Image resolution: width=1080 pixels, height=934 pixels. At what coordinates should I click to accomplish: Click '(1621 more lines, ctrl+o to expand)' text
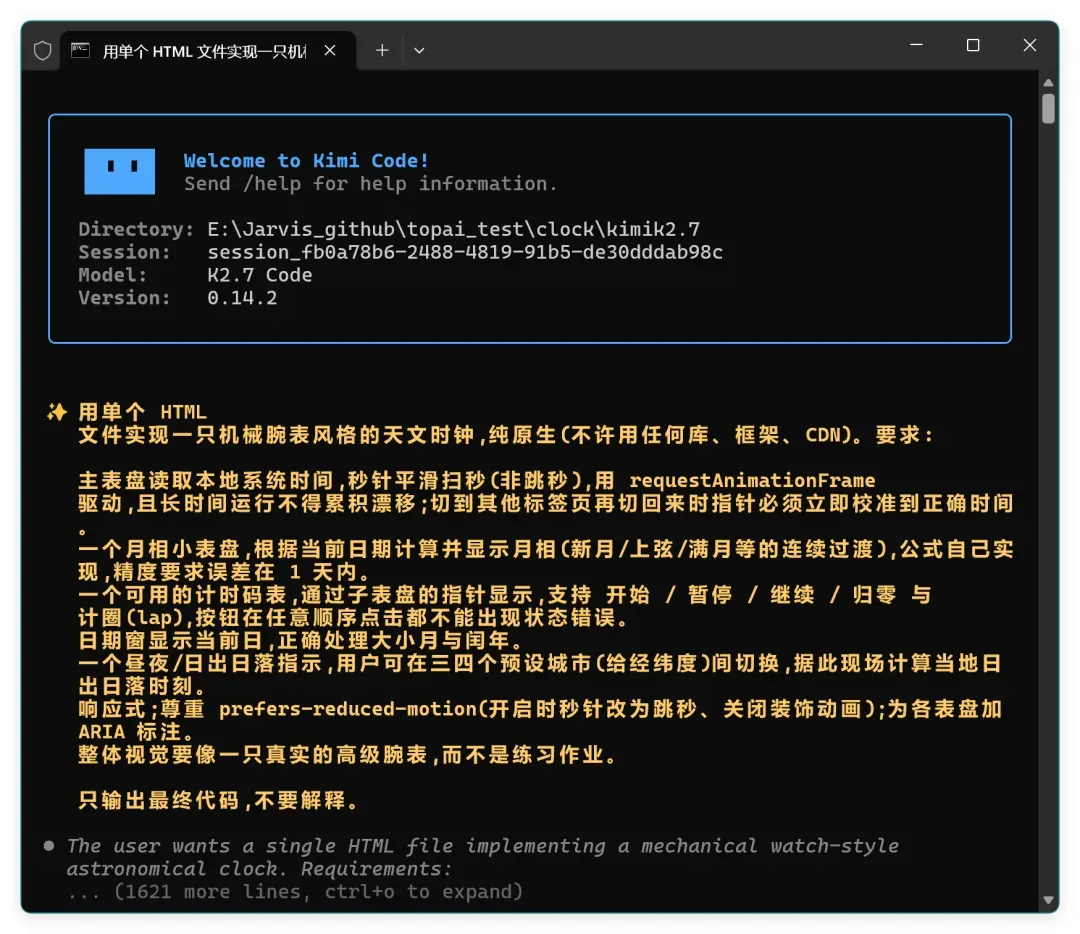tap(318, 892)
